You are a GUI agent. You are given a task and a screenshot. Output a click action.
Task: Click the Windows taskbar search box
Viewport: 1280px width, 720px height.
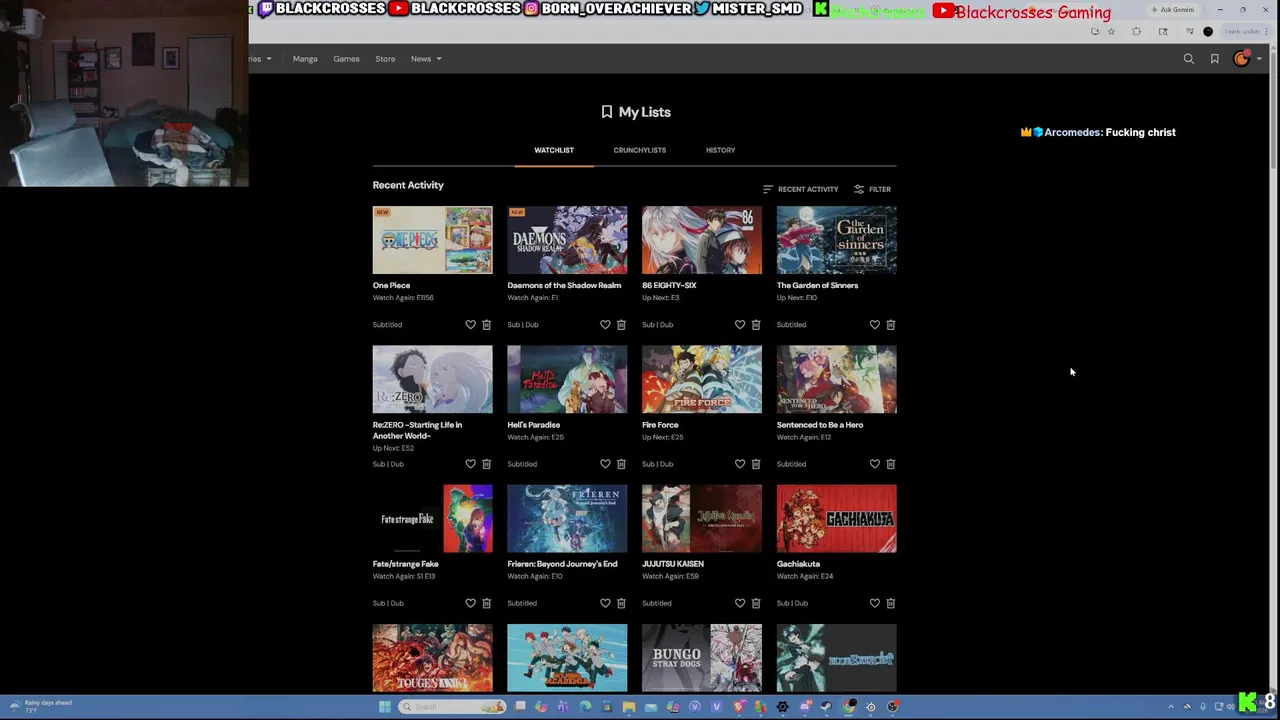(453, 707)
